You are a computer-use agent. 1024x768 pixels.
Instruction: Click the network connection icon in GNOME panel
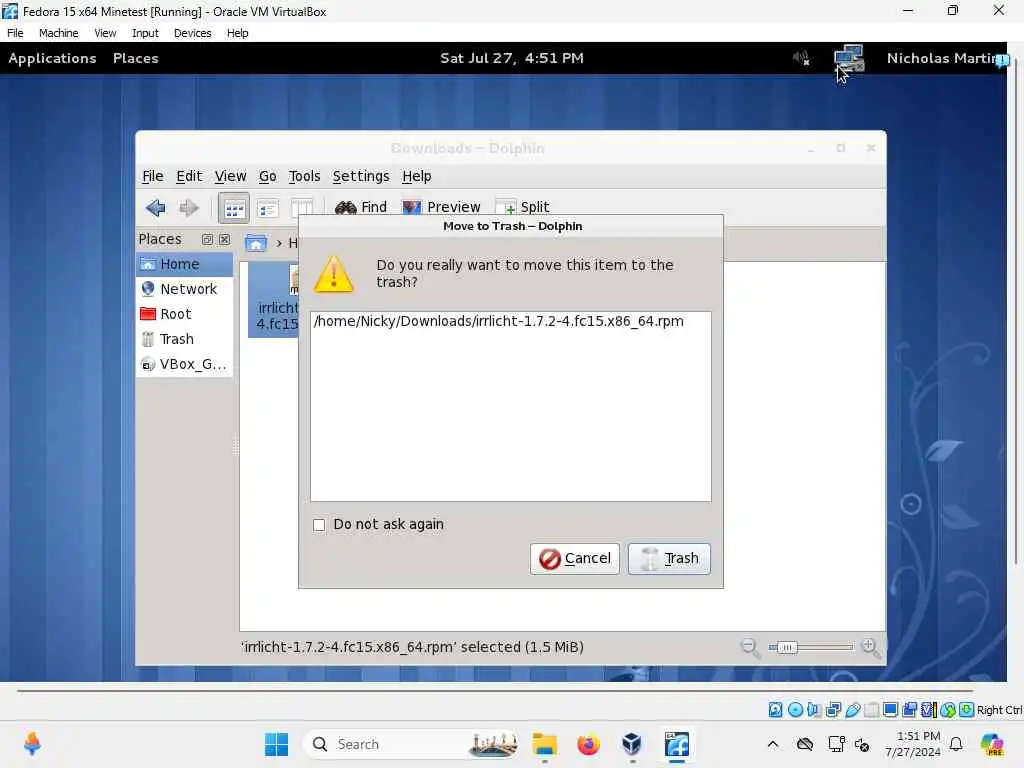tap(849, 58)
